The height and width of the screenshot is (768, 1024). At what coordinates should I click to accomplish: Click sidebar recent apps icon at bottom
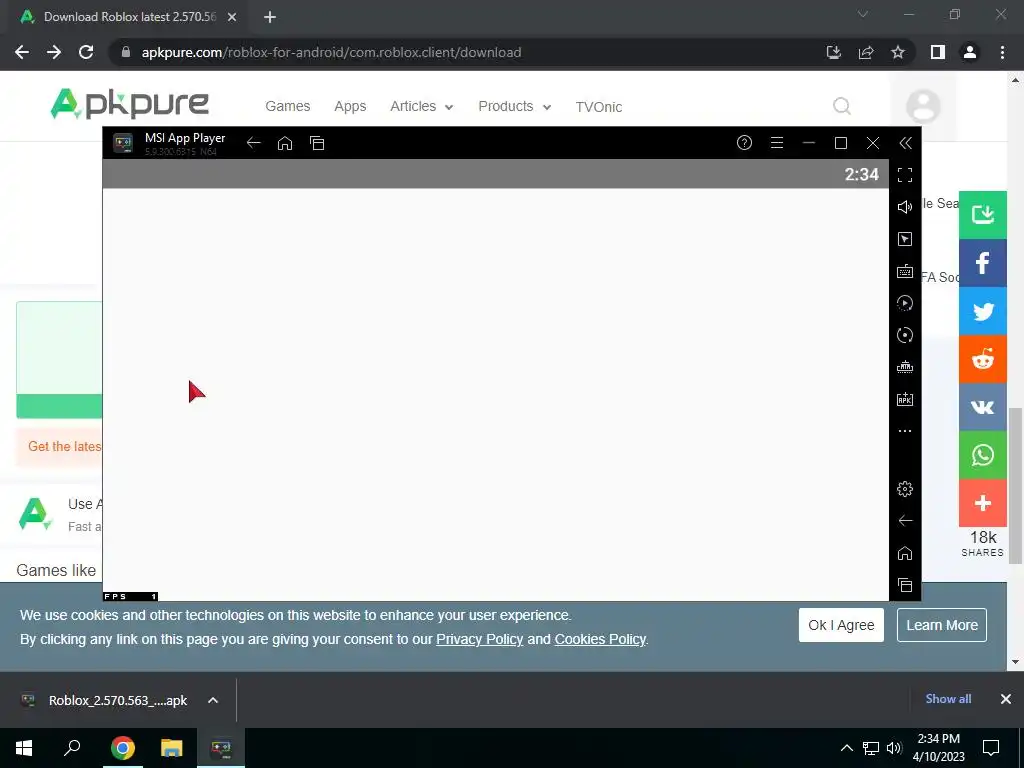coord(905,585)
